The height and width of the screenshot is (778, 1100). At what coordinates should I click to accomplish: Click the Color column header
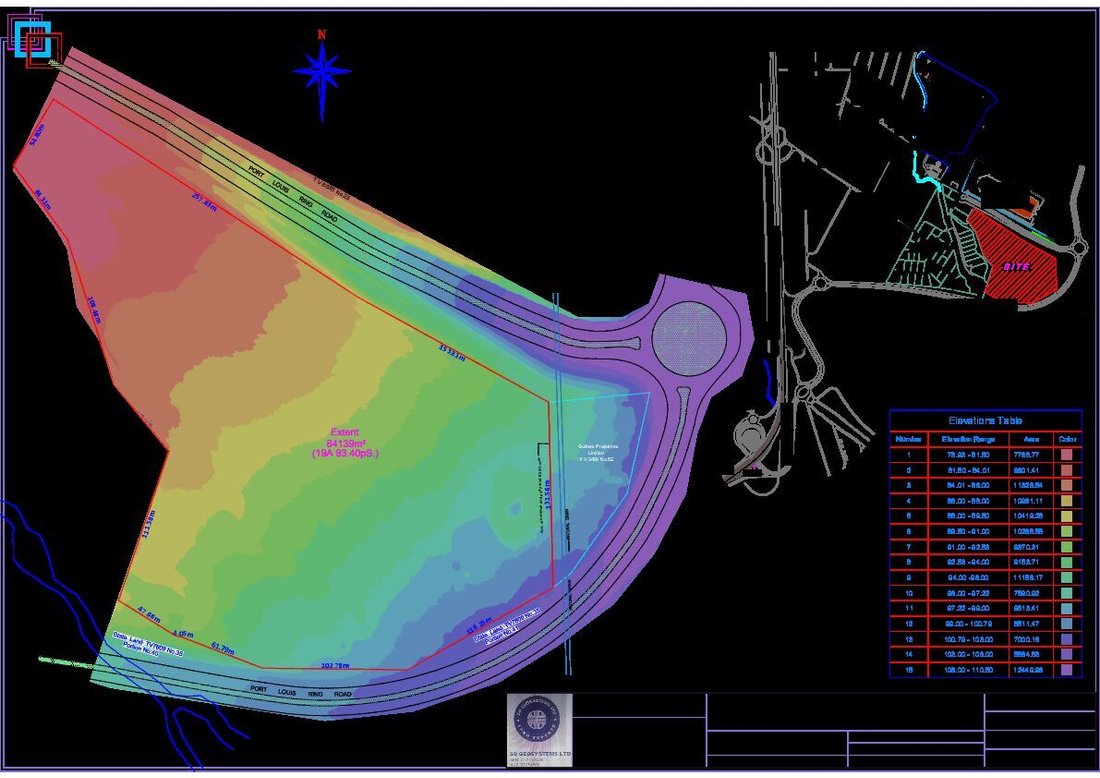(x=1067, y=439)
